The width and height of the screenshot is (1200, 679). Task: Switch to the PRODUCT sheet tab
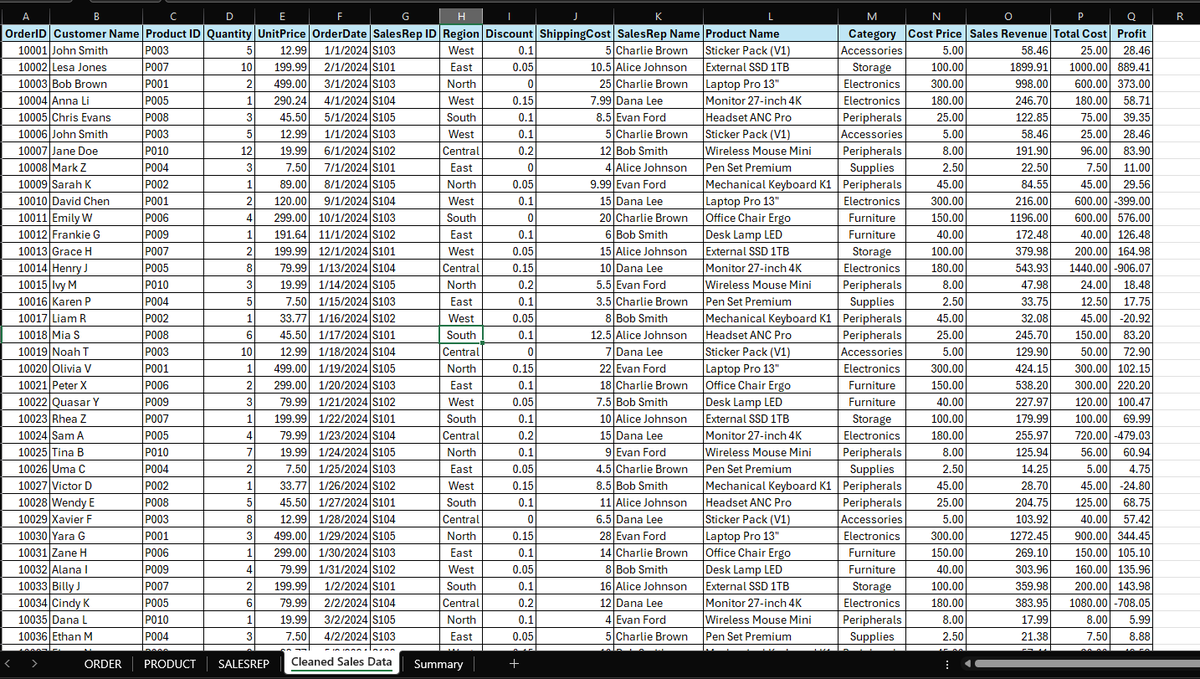pyautogui.click(x=170, y=664)
